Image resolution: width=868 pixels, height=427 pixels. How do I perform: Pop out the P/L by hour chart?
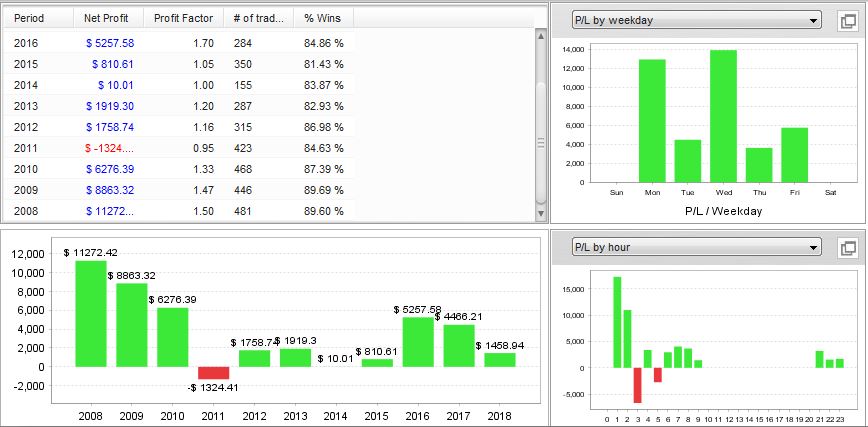point(848,248)
